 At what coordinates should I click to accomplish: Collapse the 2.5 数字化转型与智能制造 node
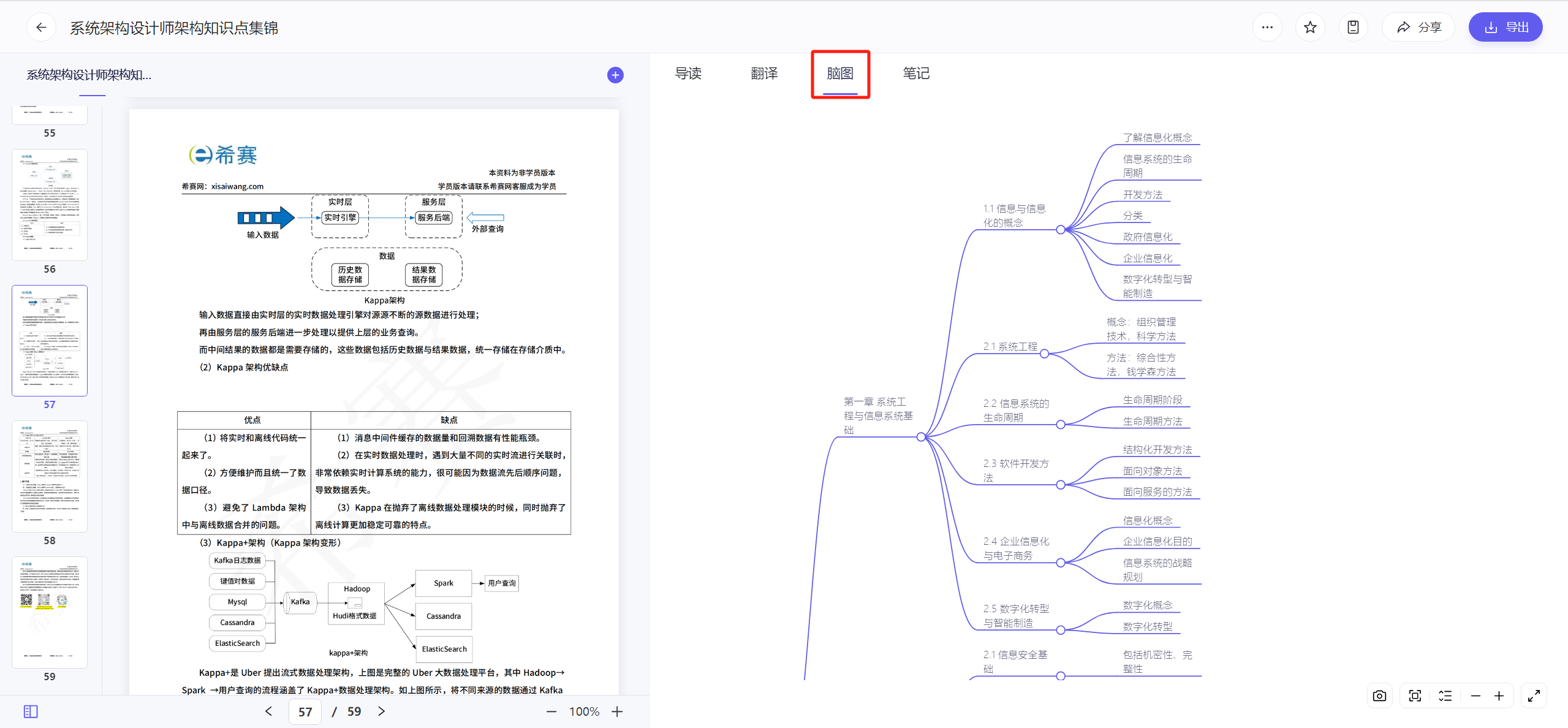[x=1061, y=630]
